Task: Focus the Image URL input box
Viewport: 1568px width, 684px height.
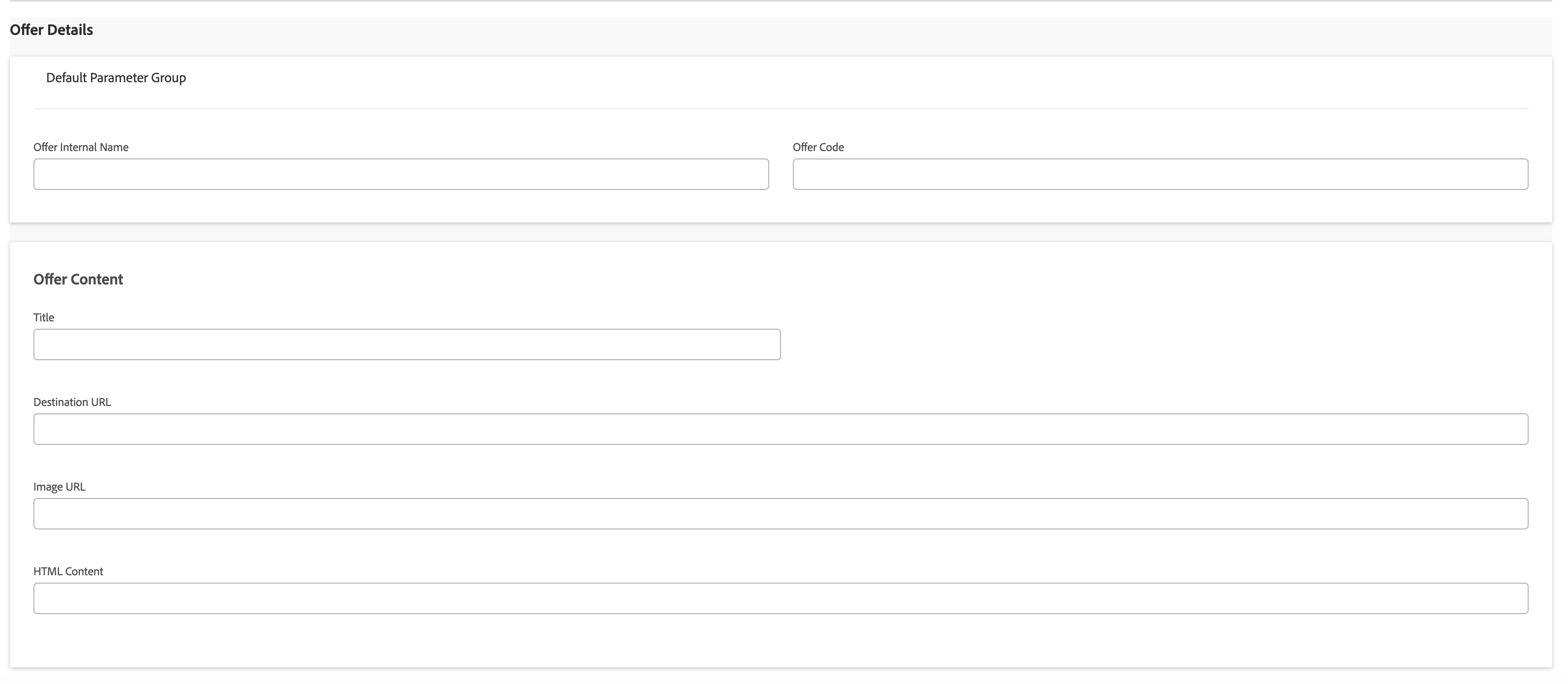Action: pyautogui.click(x=781, y=514)
